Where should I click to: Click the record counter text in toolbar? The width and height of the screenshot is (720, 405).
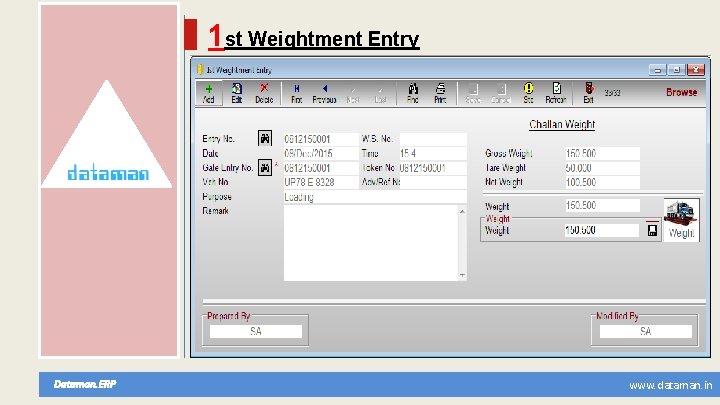[x=613, y=93]
